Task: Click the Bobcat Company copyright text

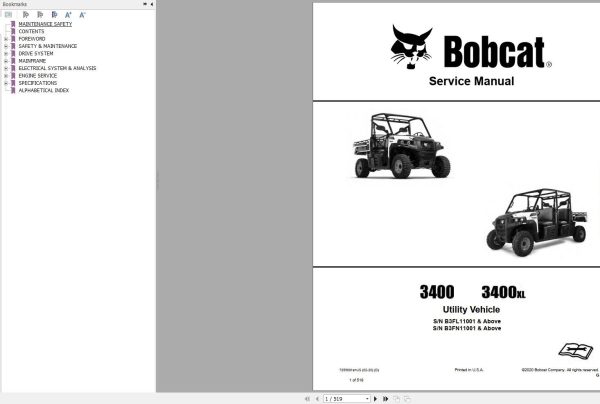Action: tap(560, 370)
